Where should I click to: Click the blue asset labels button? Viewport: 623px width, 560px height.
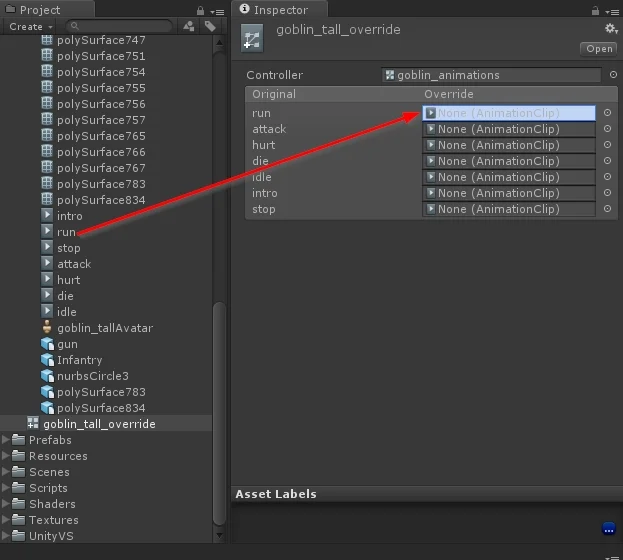(x=609, y=529)
